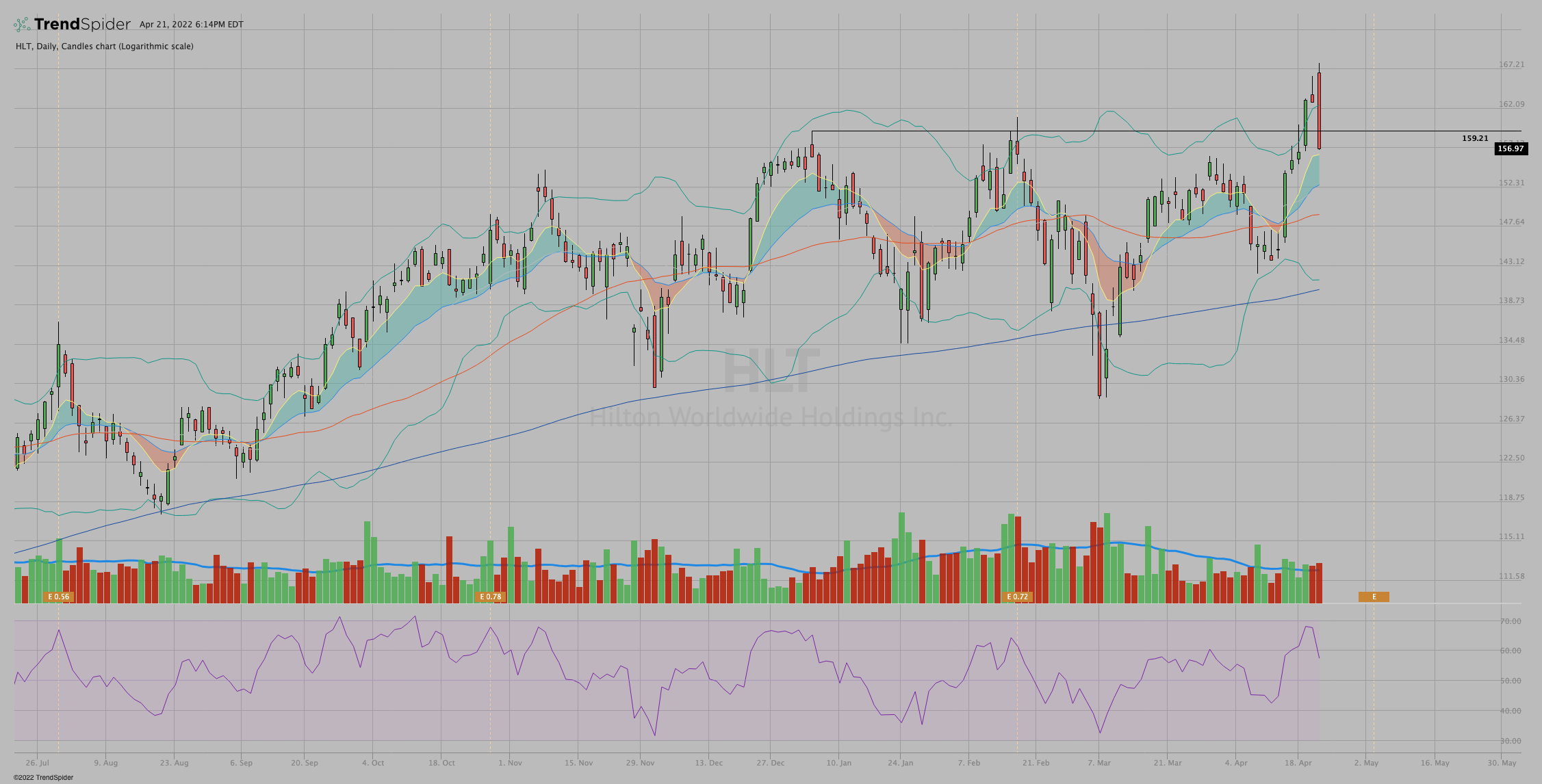Viewport: 1542px width, 784px height.
Task: Click the 26. Jul date axis label
Action: click(37, 763)
